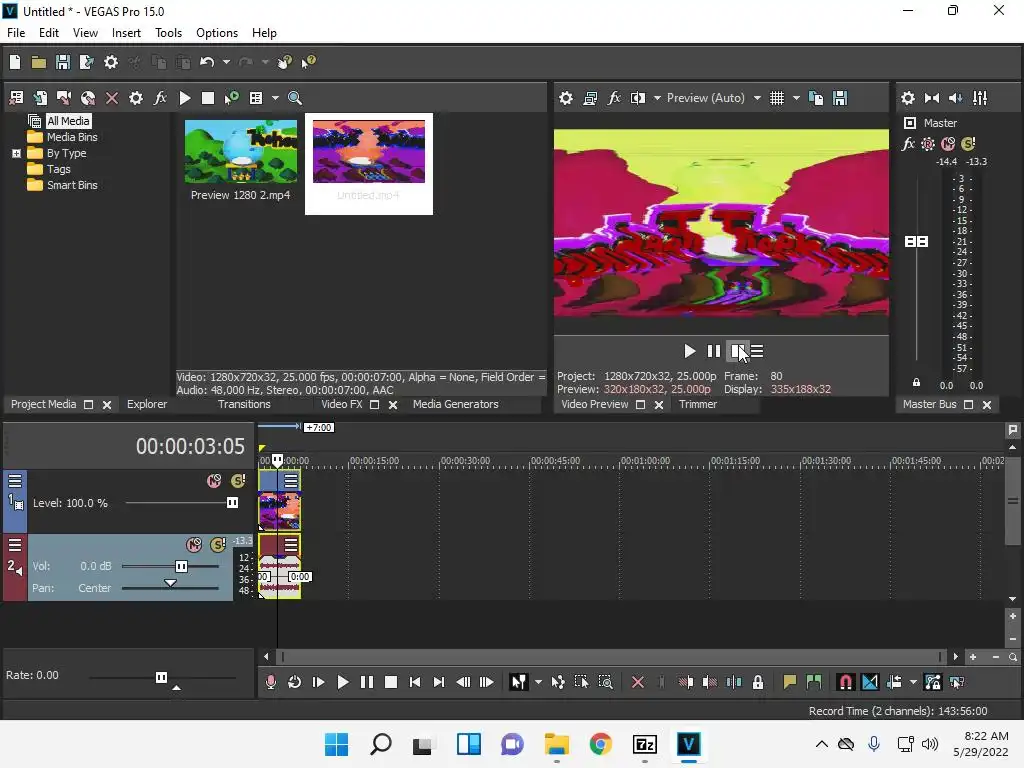
Task: Click the Render As icon in the main toolbar
Action: point(86,62)
